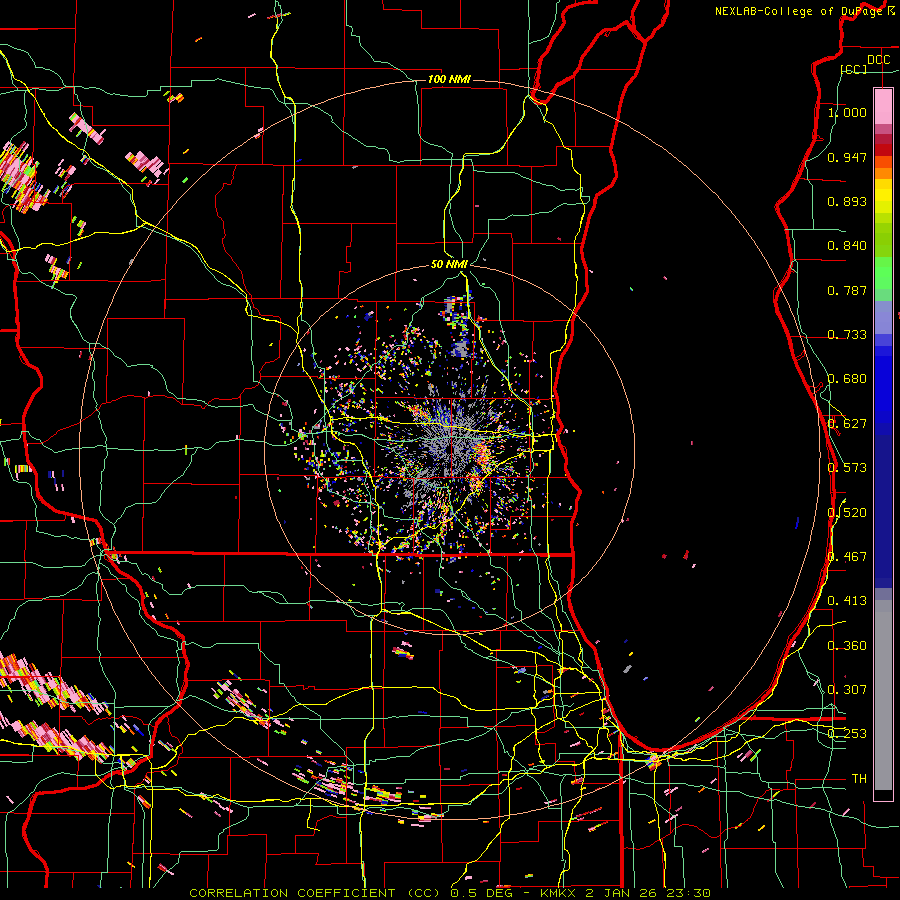Click the 0.947 scale value
Image resolution: width=900 pixels, height=900 pixels.
847,157
